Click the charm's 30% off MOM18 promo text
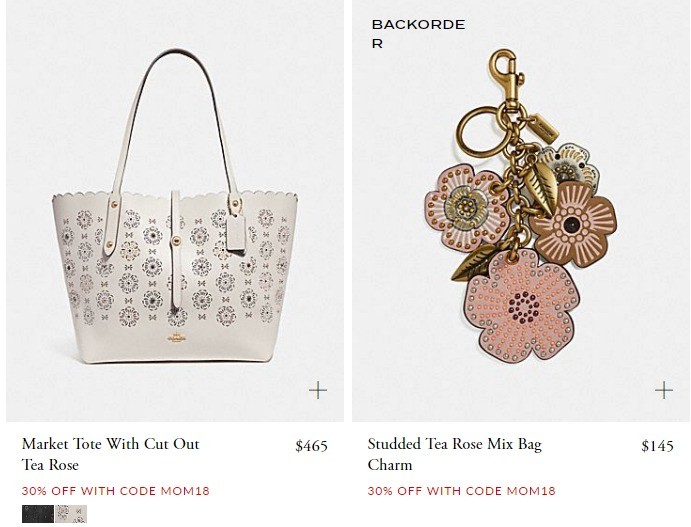Viewport: 691px width, 527px height. 461,491
